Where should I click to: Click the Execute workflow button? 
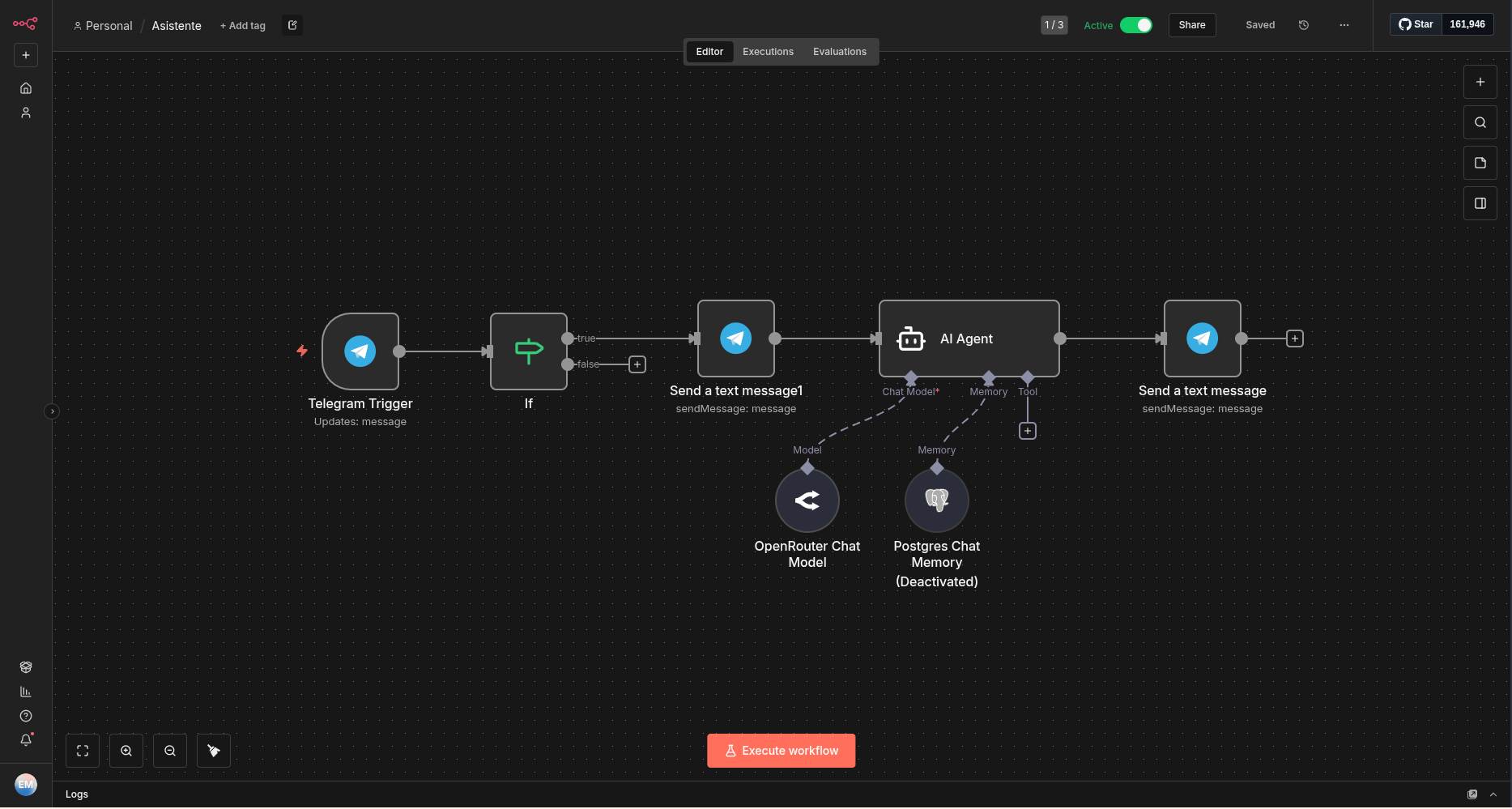click(781, 751)
